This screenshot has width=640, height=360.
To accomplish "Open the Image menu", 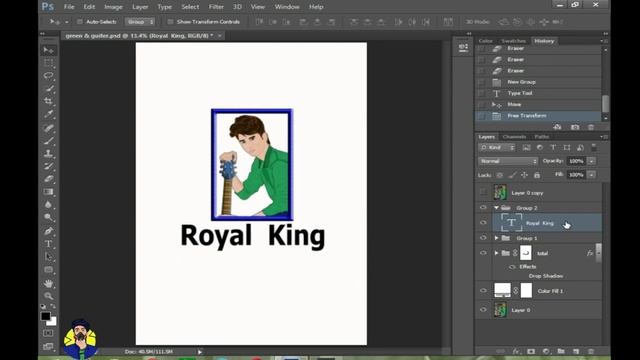I will pyautogui.click(x=113, y=7).
